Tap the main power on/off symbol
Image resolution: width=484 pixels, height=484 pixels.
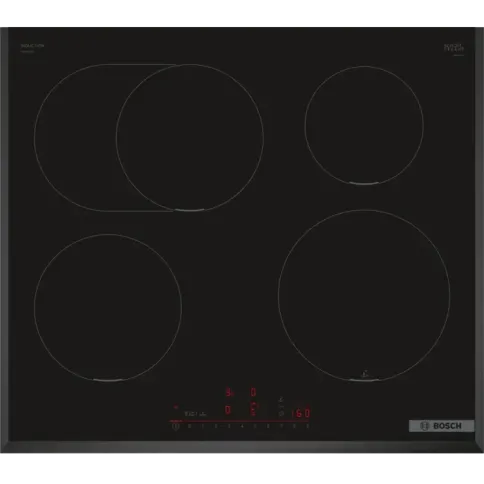coord(176,426)
